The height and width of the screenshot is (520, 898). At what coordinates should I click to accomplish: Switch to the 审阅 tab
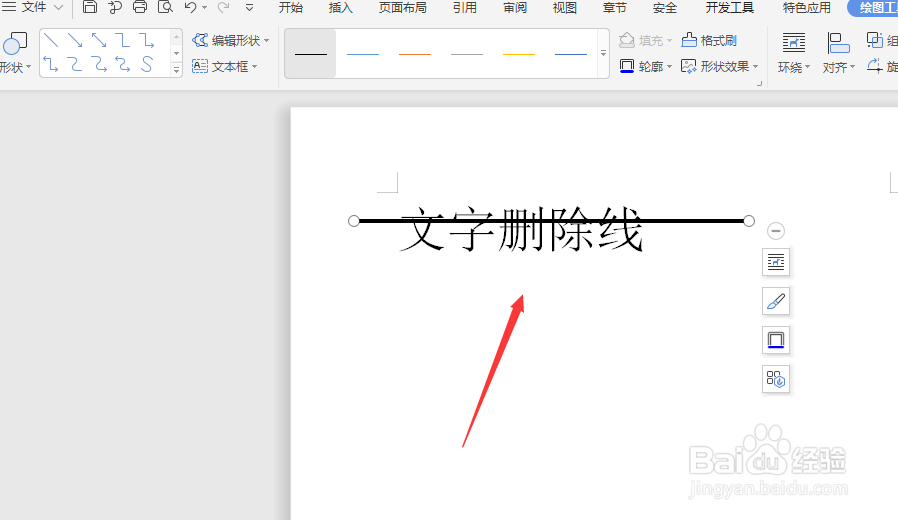pyautogui.click(x=515, y=7)
